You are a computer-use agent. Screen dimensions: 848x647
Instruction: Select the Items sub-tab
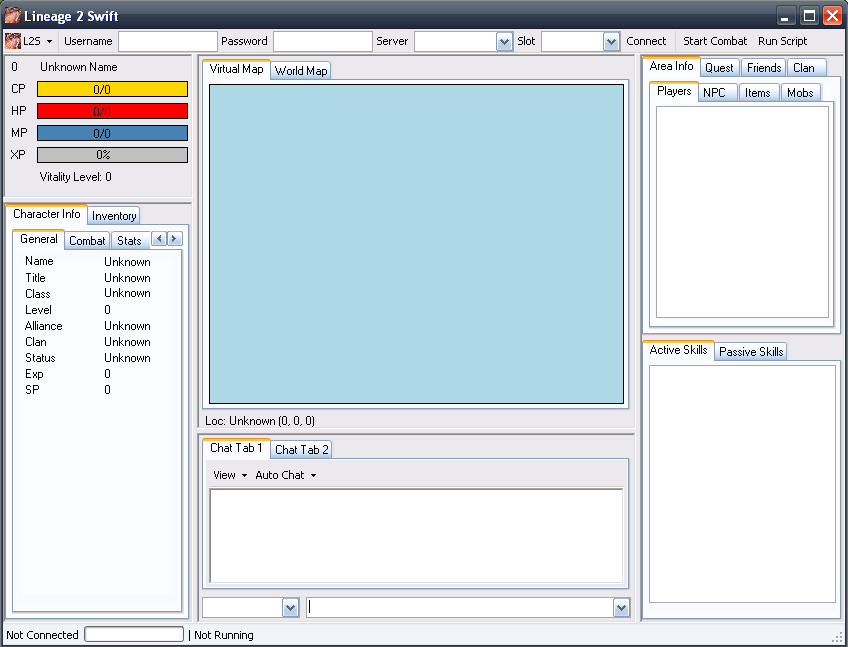(x=757, y=93)
